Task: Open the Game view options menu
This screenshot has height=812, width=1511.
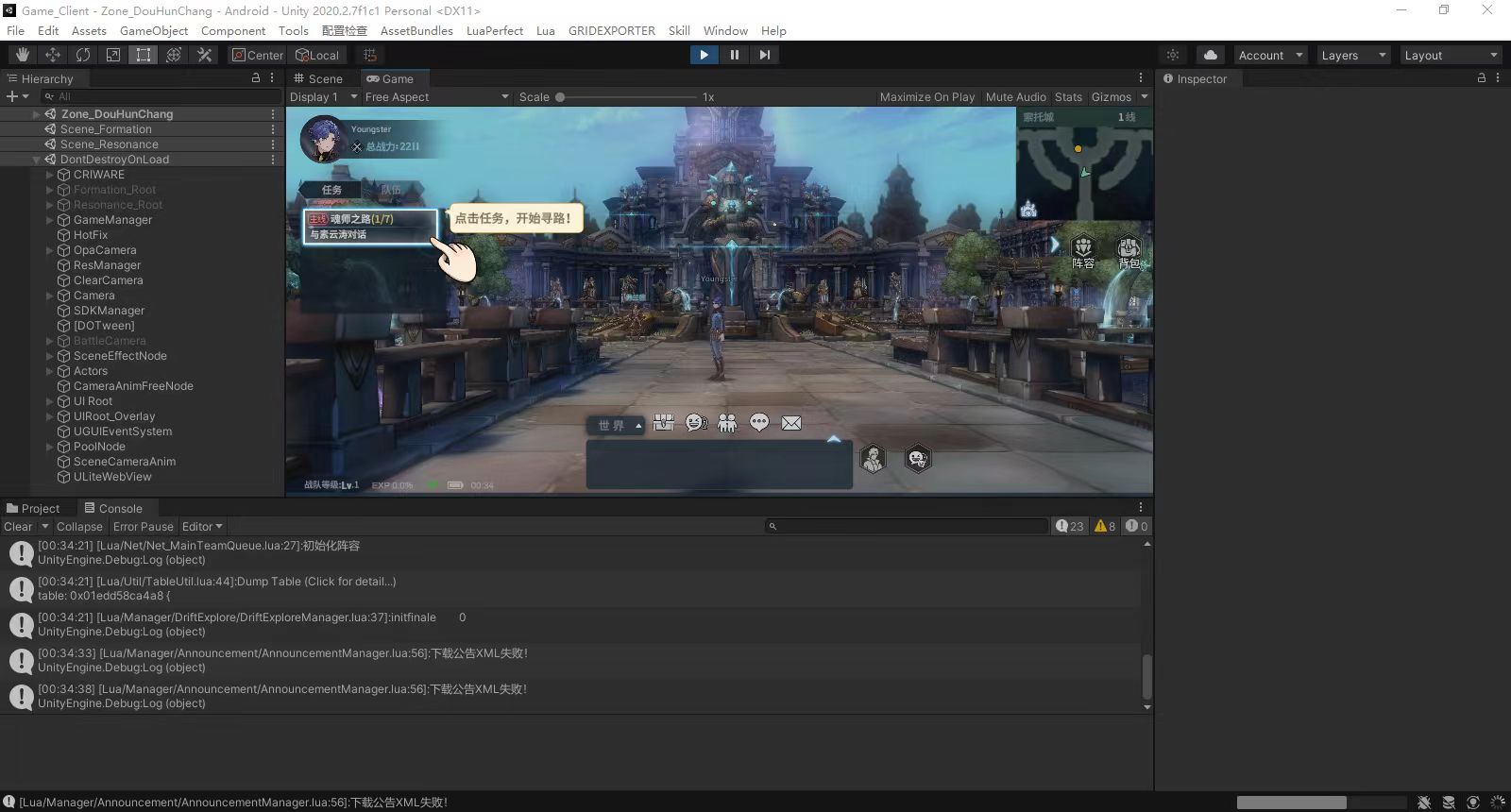Action: (1141, 78)
